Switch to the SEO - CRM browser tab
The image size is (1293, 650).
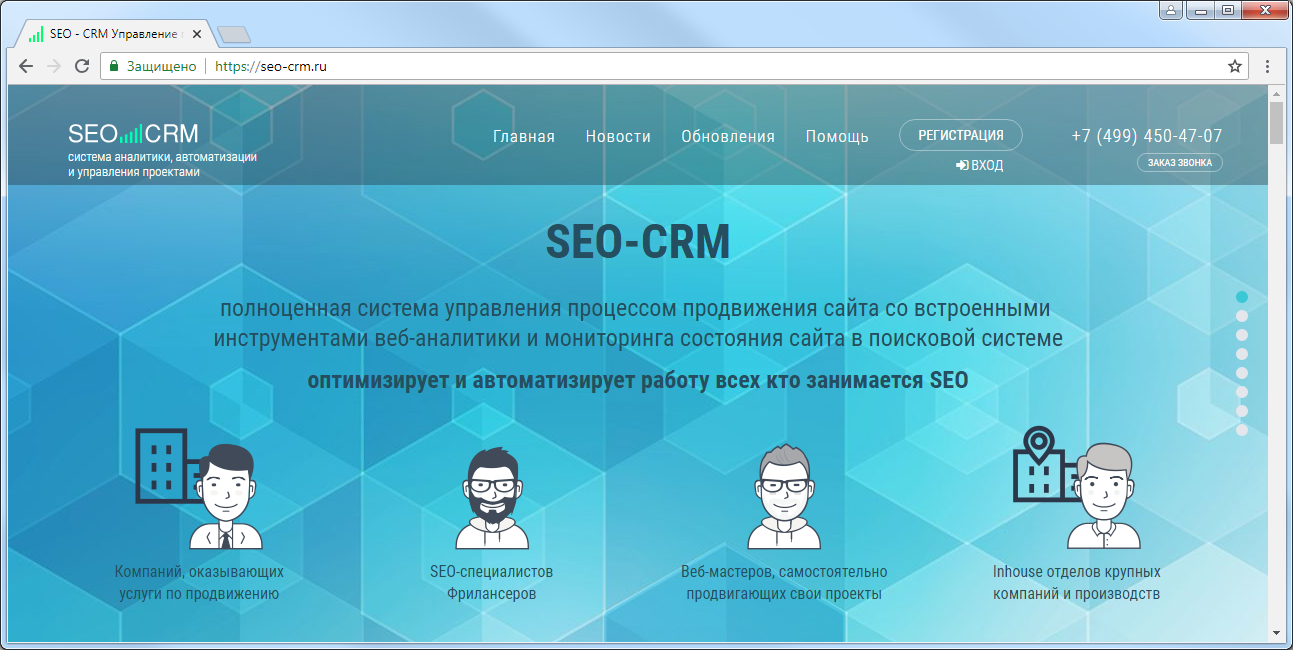pyautogui.click(x=114, y=34)
